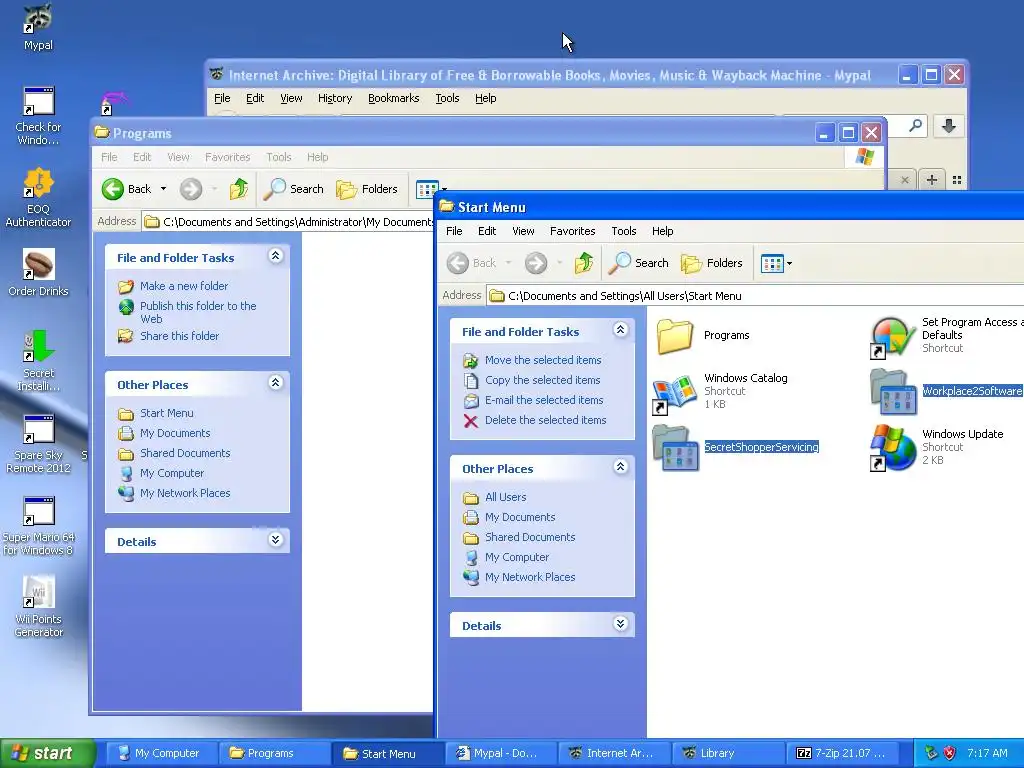Screen dimensions: 1024x768
Task: Switch to Library taskbar button
Action: coord(728,753)
